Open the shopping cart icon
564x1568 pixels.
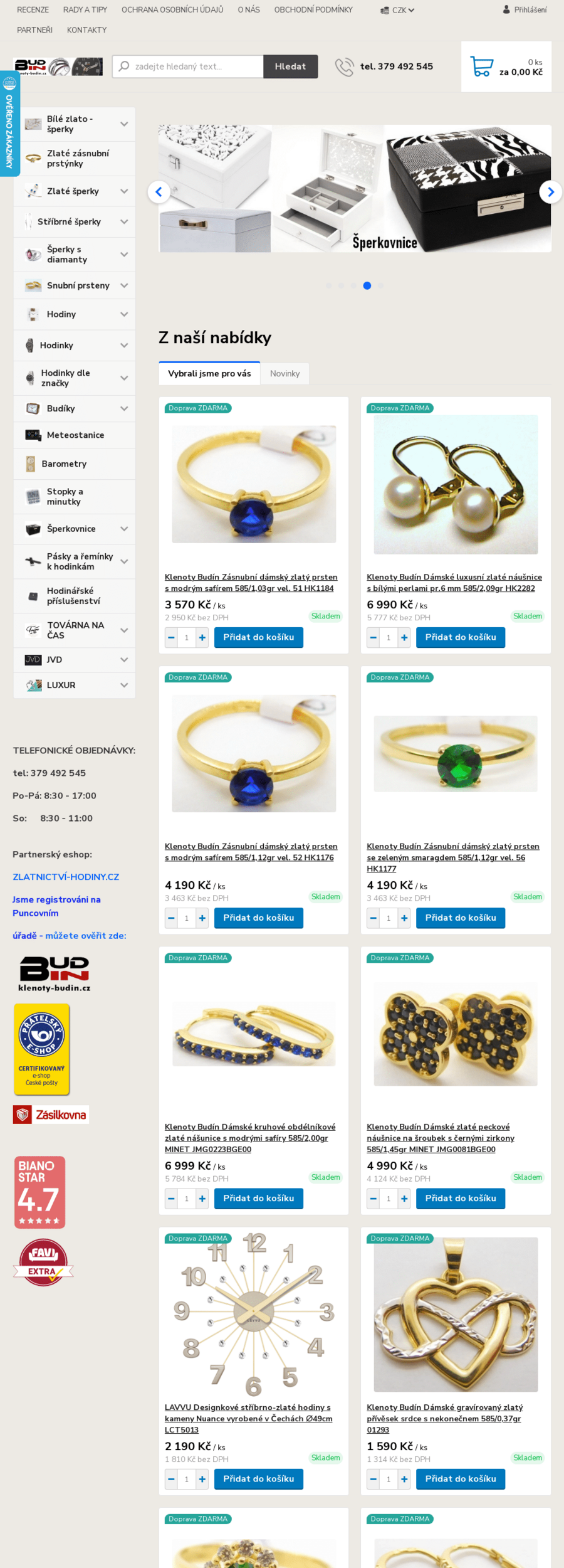[x=481, y=66]
